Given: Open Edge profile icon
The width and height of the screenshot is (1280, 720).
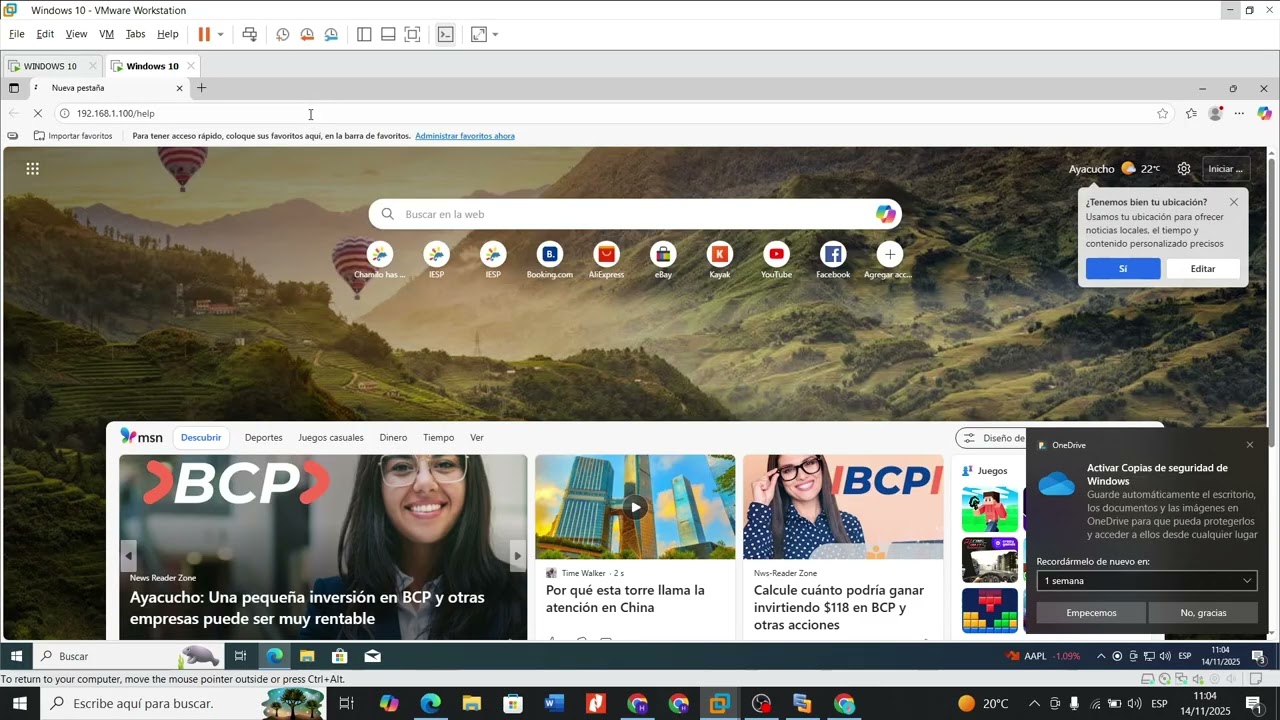Looking at the screenshot, I should pyautogui.click(x=1215, y=113).
